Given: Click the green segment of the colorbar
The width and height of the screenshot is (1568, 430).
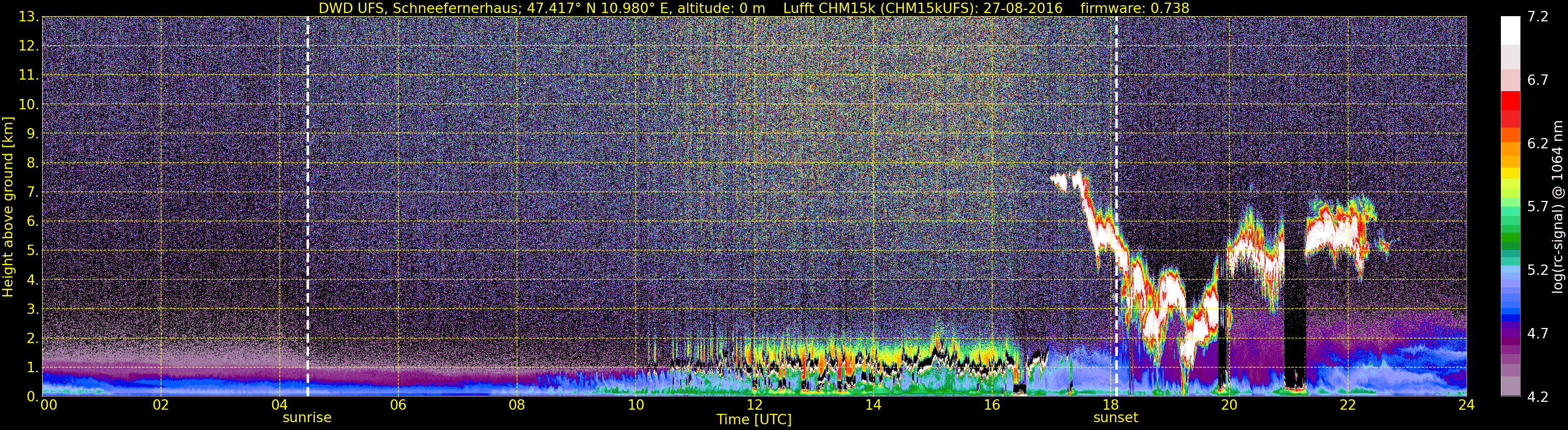Looking at the screenshot, I should 1510,237.
